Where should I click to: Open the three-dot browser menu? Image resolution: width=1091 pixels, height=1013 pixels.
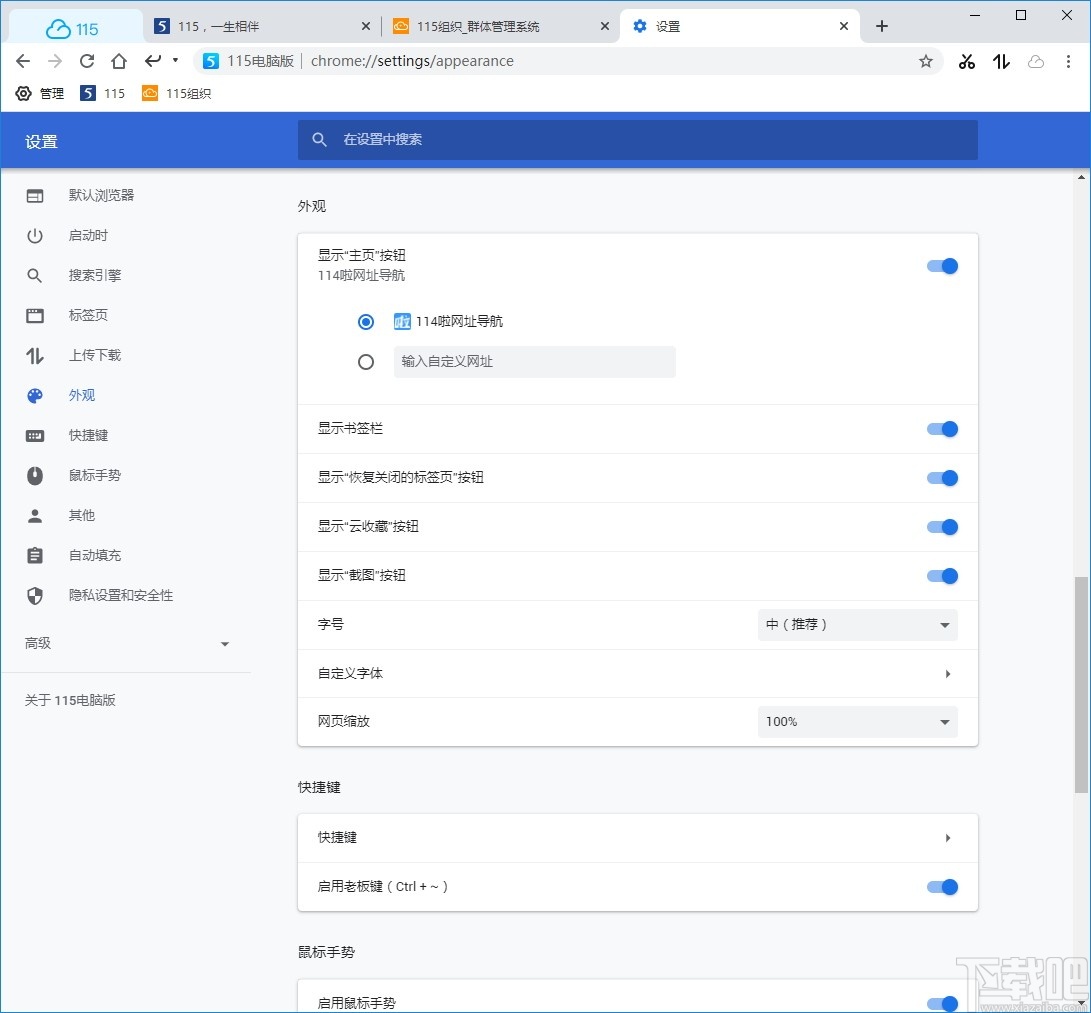[x=1068, y=61]
